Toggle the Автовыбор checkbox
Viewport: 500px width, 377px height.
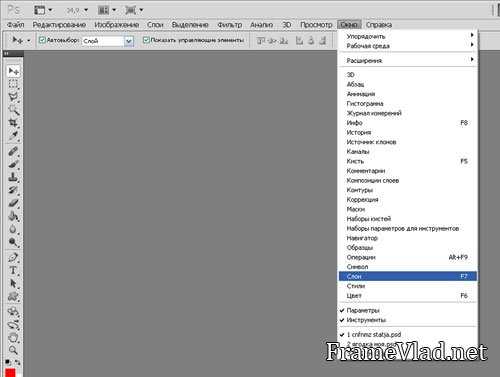click(42, 40)
